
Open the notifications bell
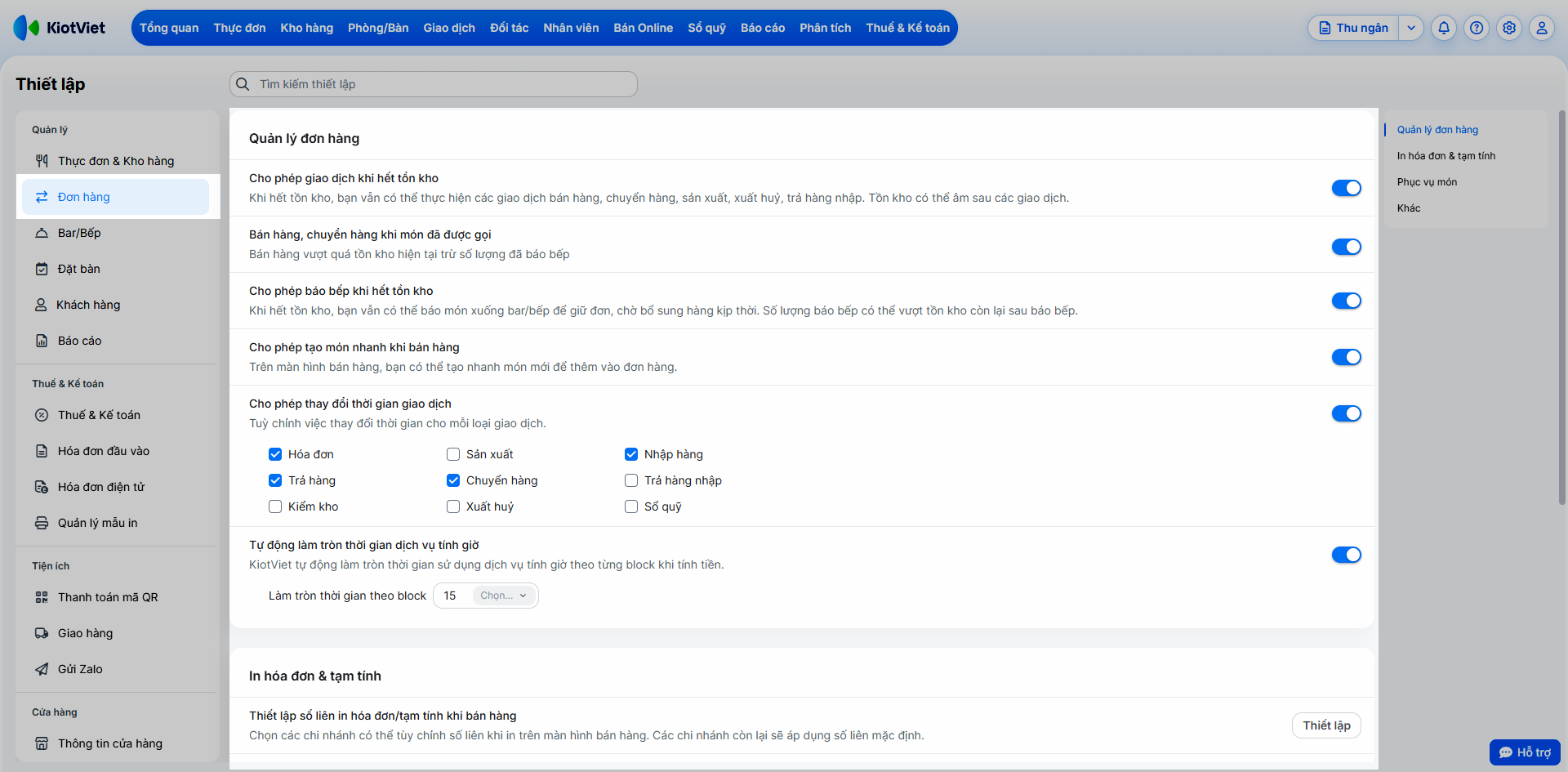click(x=1444, y=28)
